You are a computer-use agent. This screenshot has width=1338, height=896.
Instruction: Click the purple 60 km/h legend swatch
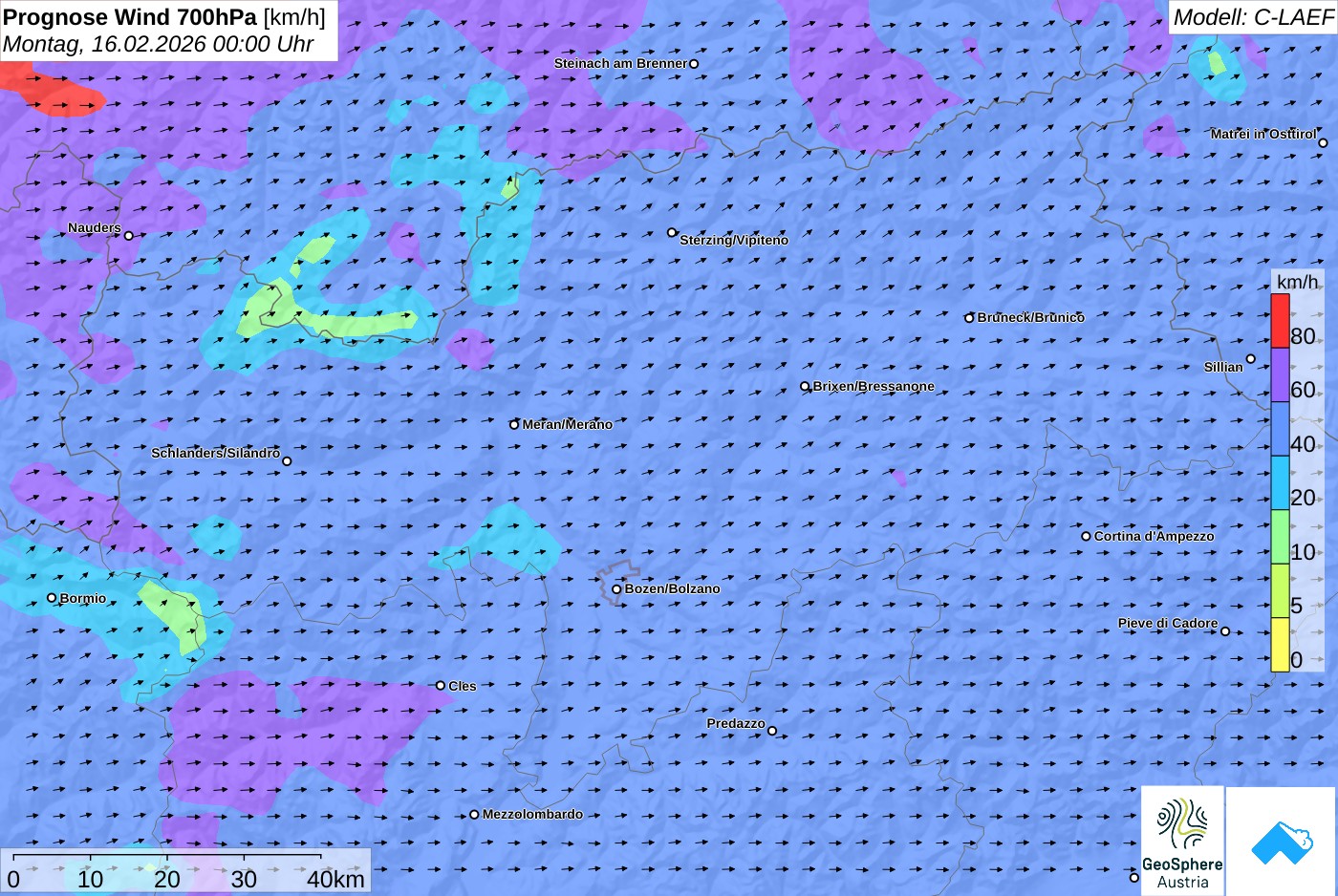(x=1280, y=374)
